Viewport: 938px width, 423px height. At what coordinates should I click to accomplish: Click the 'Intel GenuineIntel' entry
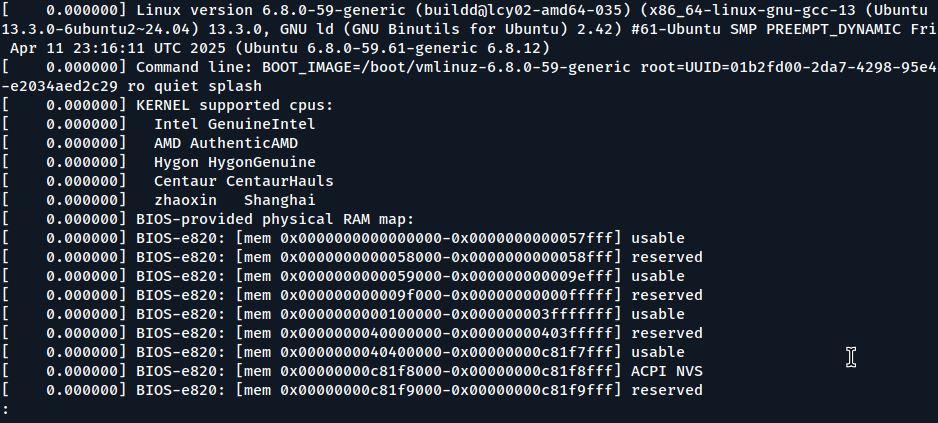(x=235, y=124)
